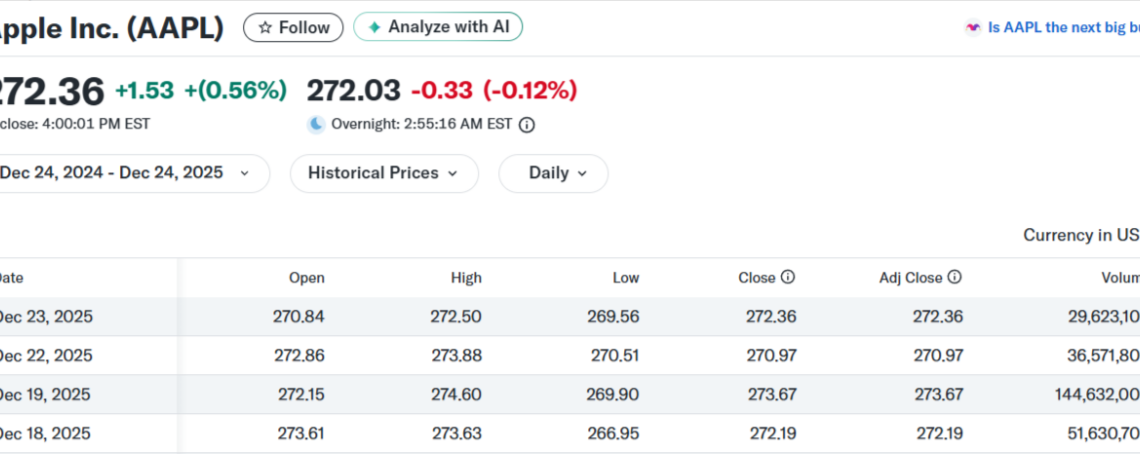The height and width of the screenshot is (454, 1140).
Task: Click the star icon in Follow button
Action: [265, 28]
